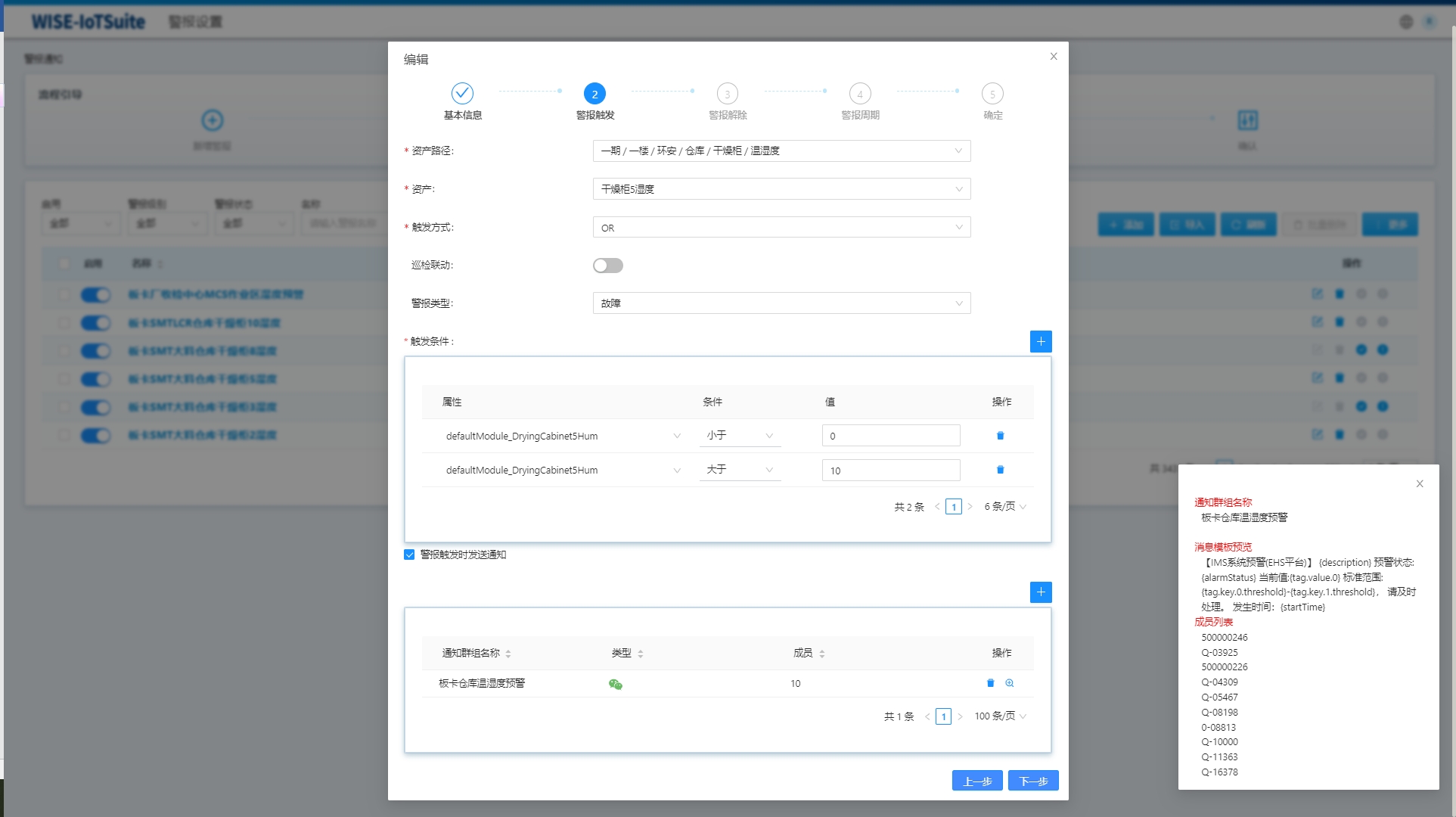
Task: Delete the 小于 0 trigger condition row
Action: [x=1000, y=436]
